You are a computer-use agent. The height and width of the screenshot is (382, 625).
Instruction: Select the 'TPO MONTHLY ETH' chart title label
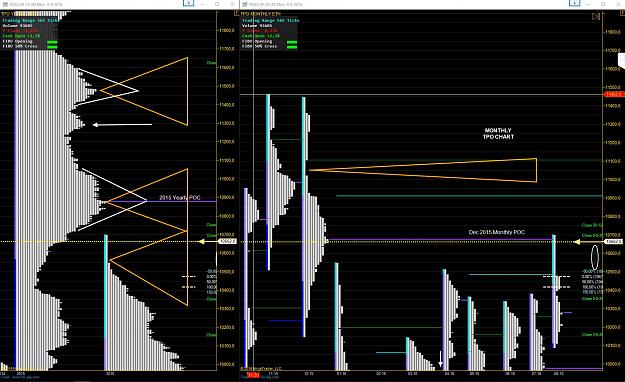261,14
